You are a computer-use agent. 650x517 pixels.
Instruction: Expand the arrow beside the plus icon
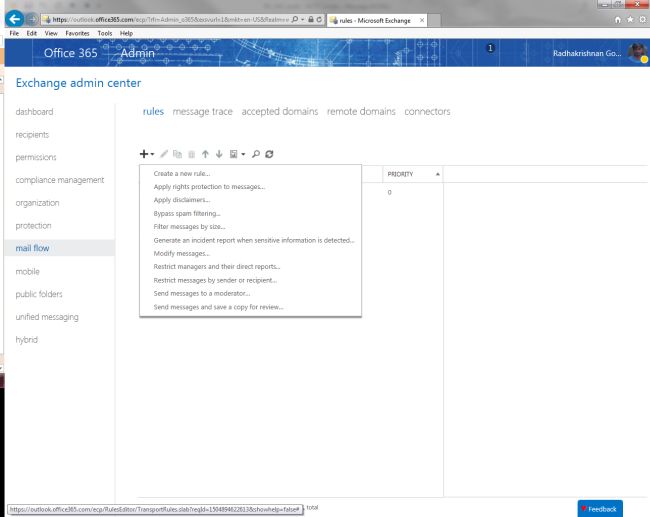[153, 155]
